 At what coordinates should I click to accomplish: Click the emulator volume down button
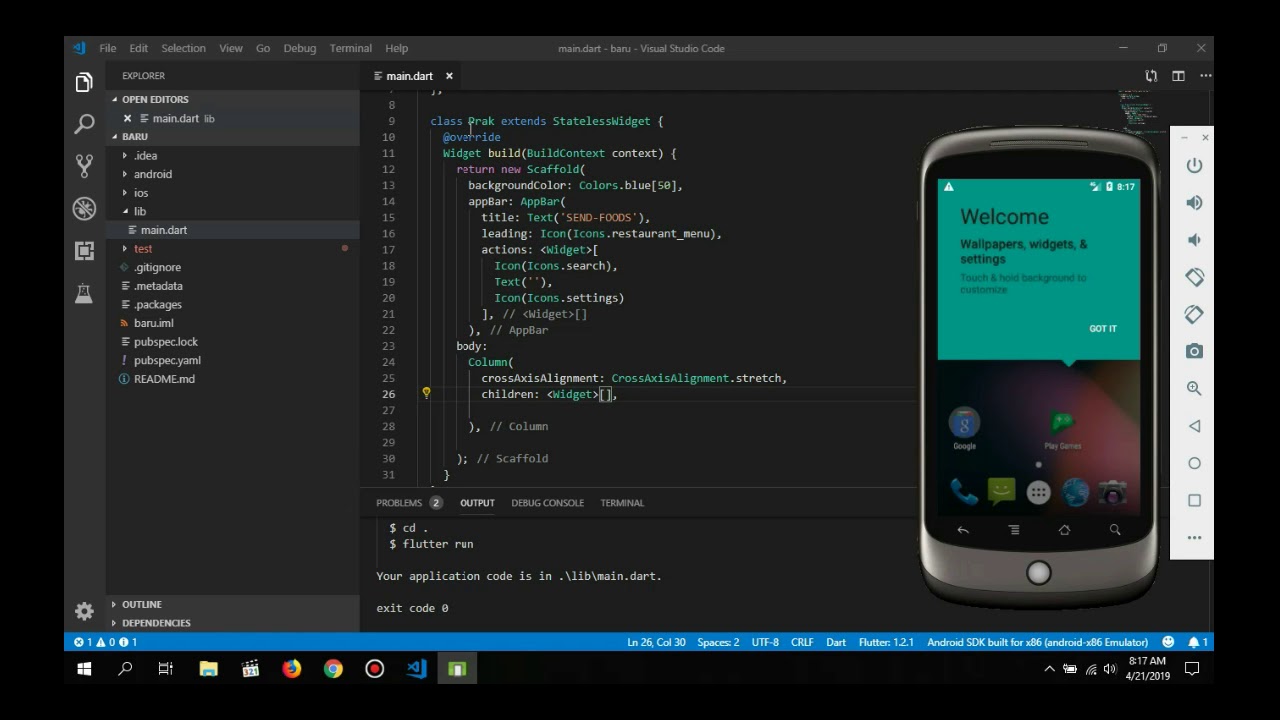1194,240
